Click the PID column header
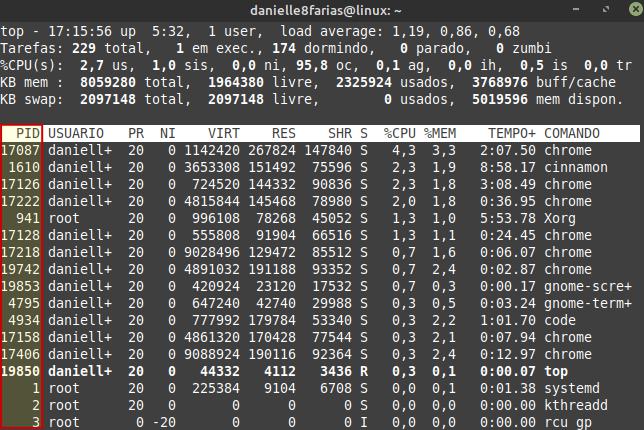The height and width of the screenshot is (430, 644). point(27,133)
